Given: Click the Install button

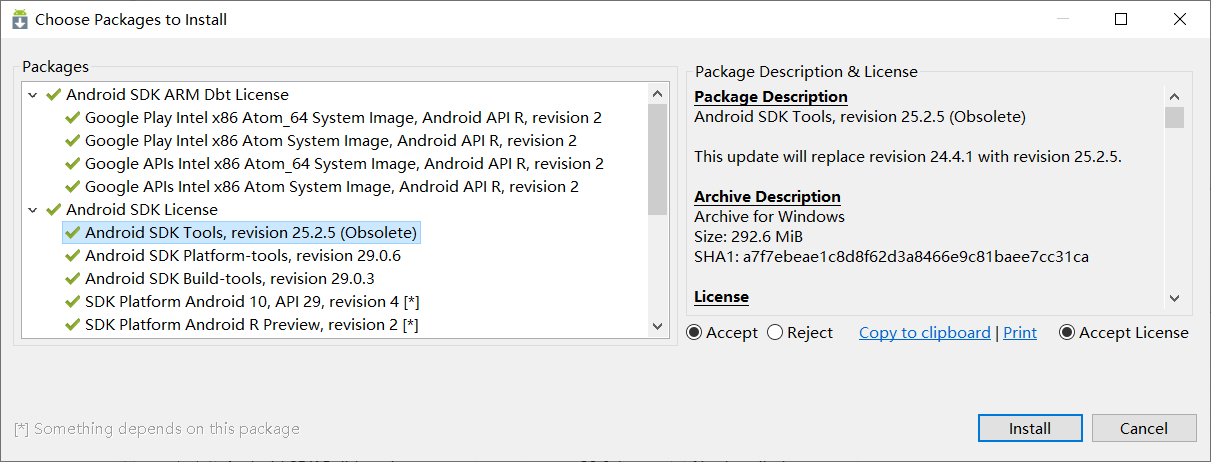Looking at the screenshot, I should click(x=1029, y=428).
